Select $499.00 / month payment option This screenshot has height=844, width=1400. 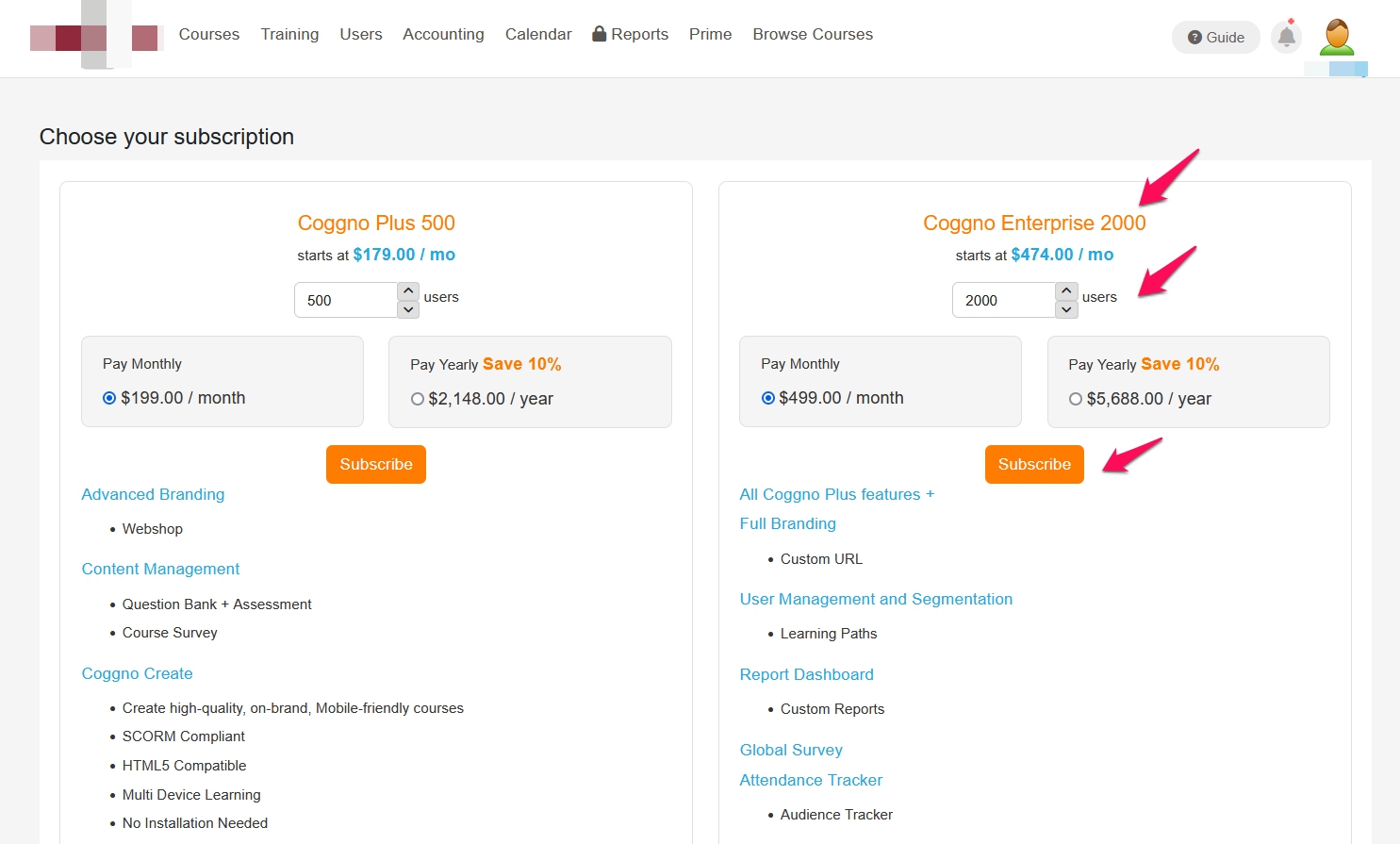(x=767, y=398)
